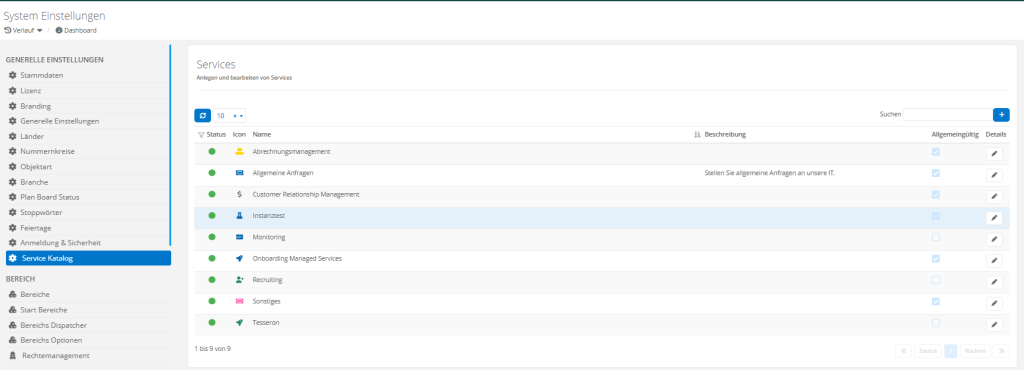The width and height of the screenshot is (1024, 370).
Task: Jump to last page with double-right arrow
Action: pos(1001,350)
